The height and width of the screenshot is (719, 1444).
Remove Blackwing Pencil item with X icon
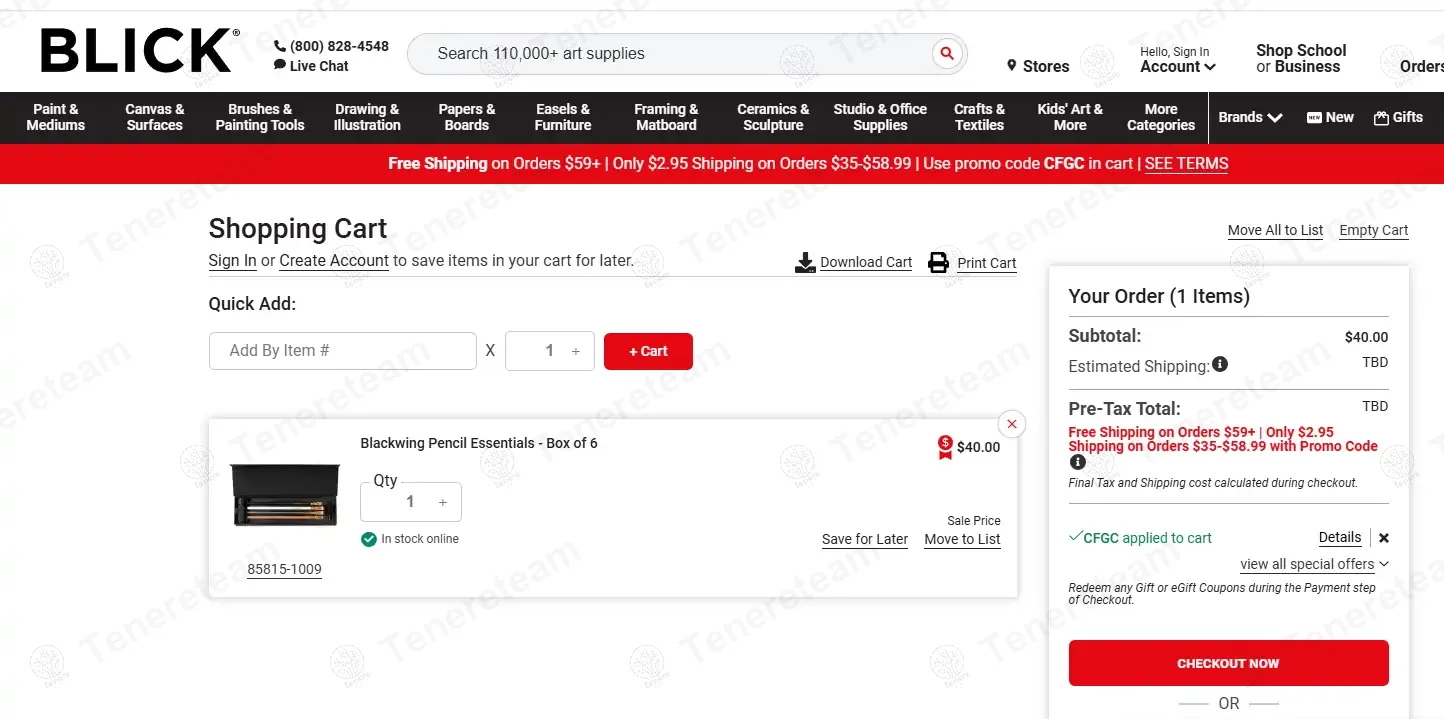[x=1011, y=424]
